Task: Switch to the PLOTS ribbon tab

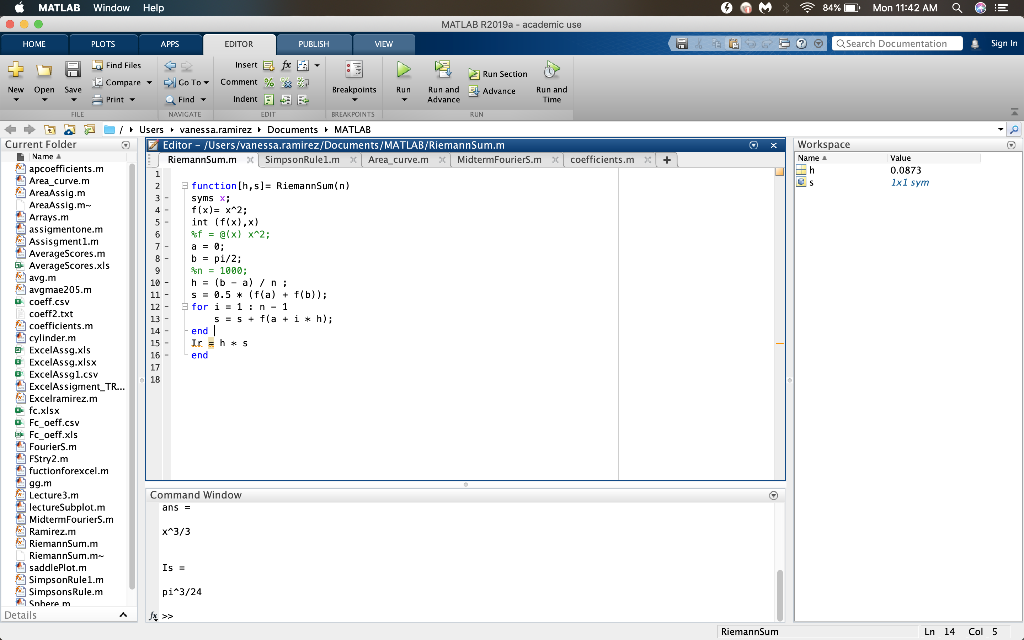Action: coord(100,44)
